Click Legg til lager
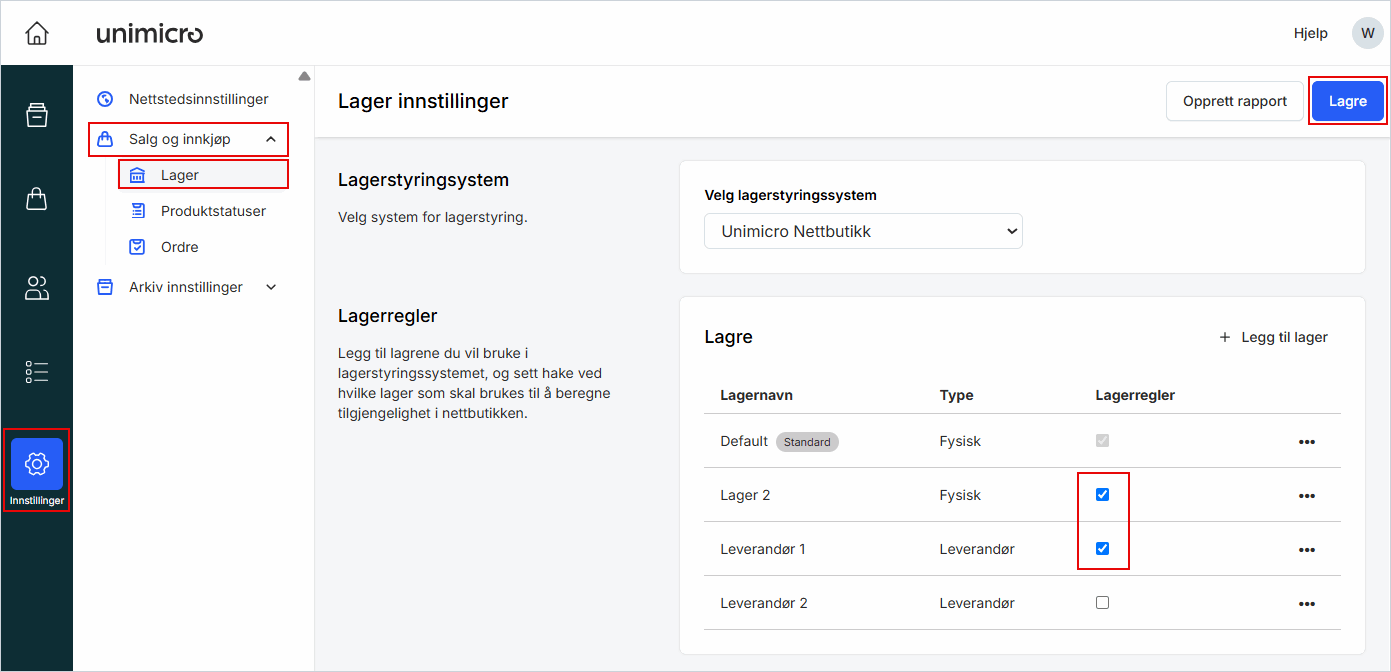Image resolution: width=1391 pixels, height=672 pixels. (x=1273, y=337)
